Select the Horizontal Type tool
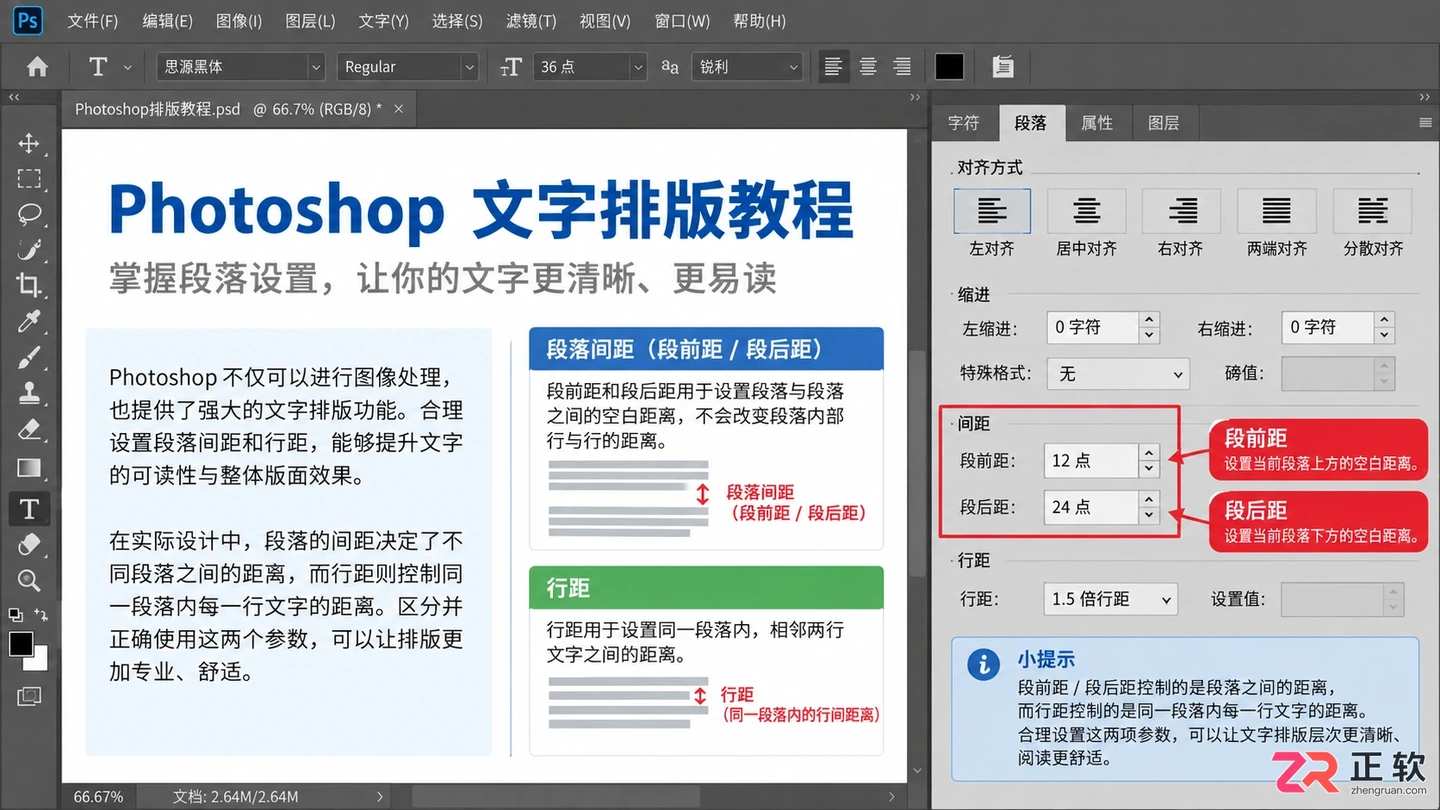1440x810 pixels. 29,508
